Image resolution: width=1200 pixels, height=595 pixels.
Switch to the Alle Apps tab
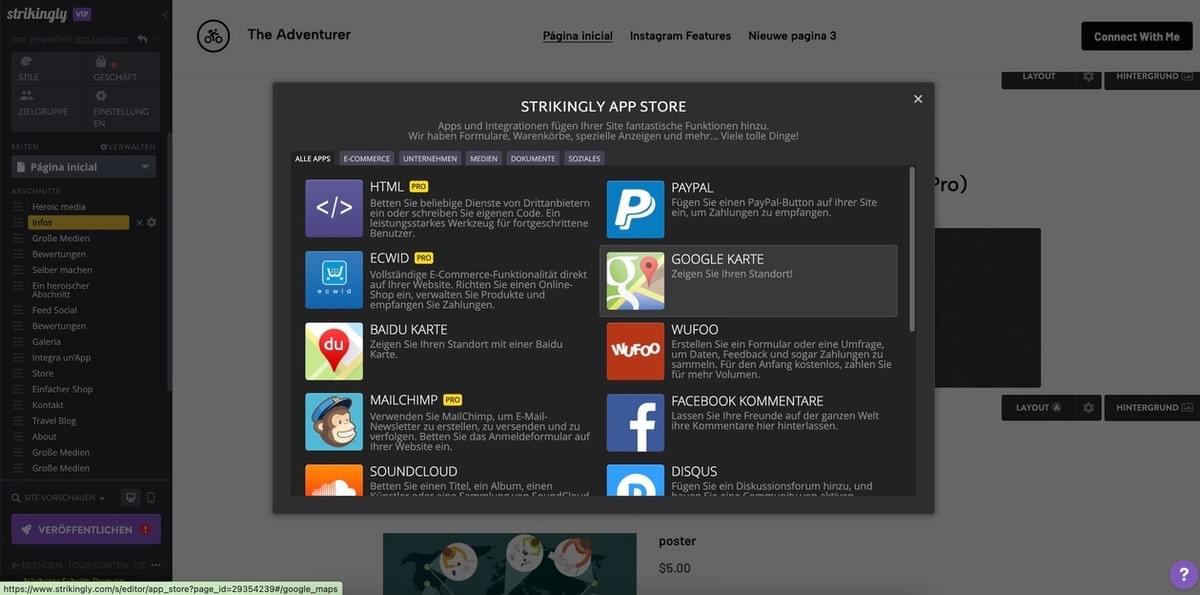tap(313, 158)
